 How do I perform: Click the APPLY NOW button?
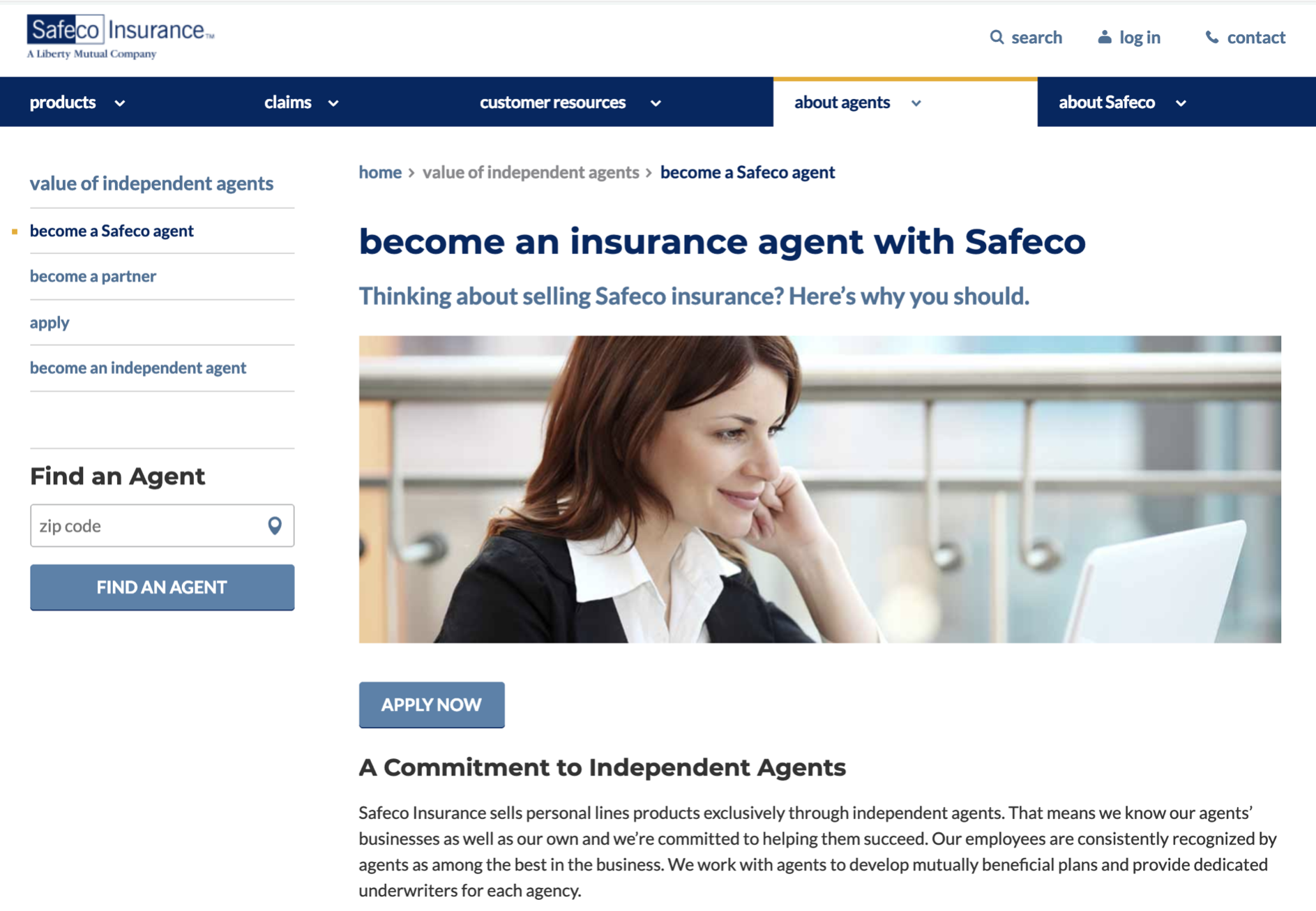pyautogui.click(x=432, y=705)
